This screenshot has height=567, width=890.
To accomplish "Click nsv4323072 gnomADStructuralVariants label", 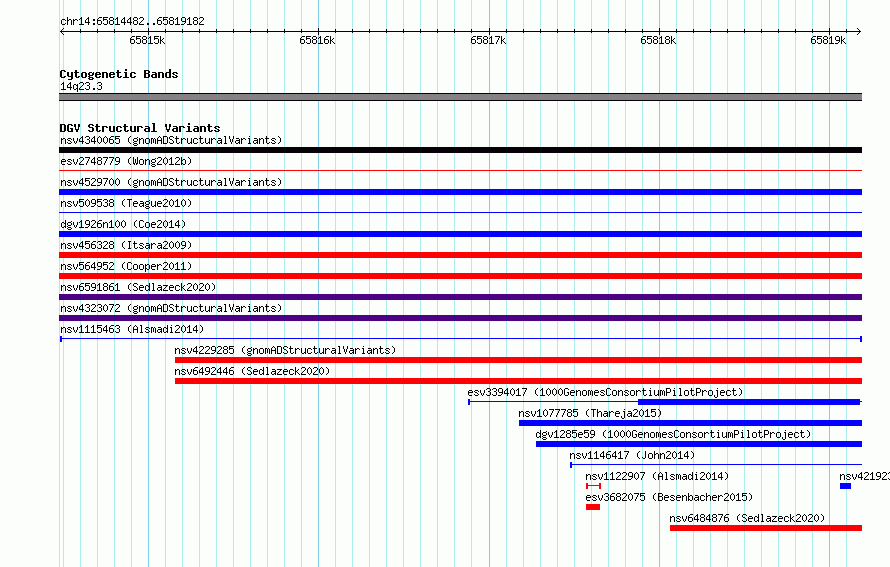I will click(x=171, y=308).
